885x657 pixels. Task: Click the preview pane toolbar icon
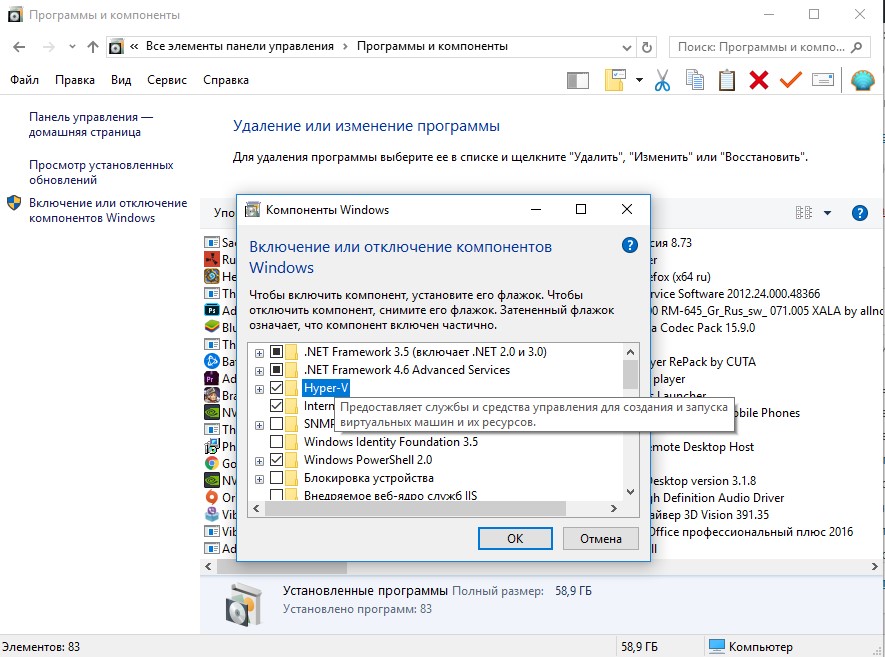(x=577, y=80)
